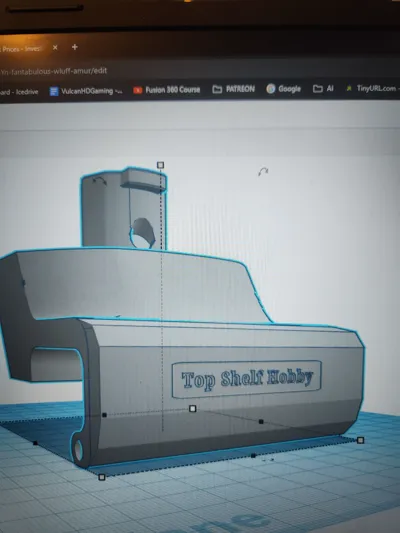Image resolution: width=400 pixels, height=533 pixels.
Task: Open a new browser tab
Action: [75, 47]
